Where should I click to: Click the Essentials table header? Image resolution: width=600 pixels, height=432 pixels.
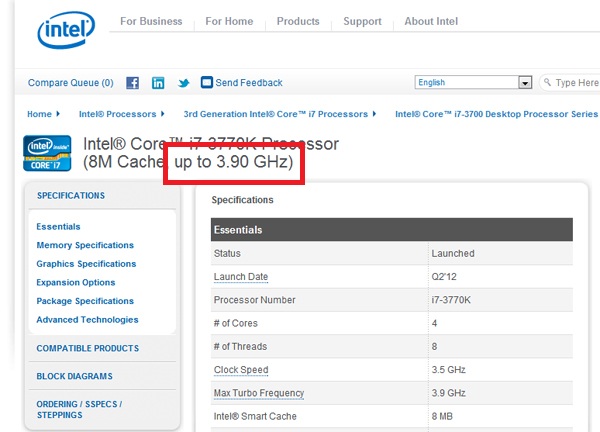coord(392,230)
